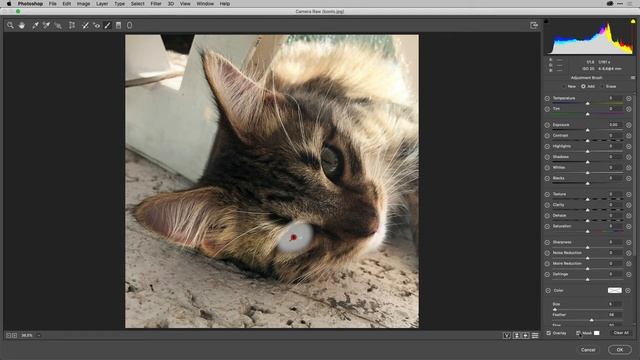The height and width of the screenshot is (360, 640).
Task: Click the increase Dehaze plus icon
Action: (x=629, y=216)
